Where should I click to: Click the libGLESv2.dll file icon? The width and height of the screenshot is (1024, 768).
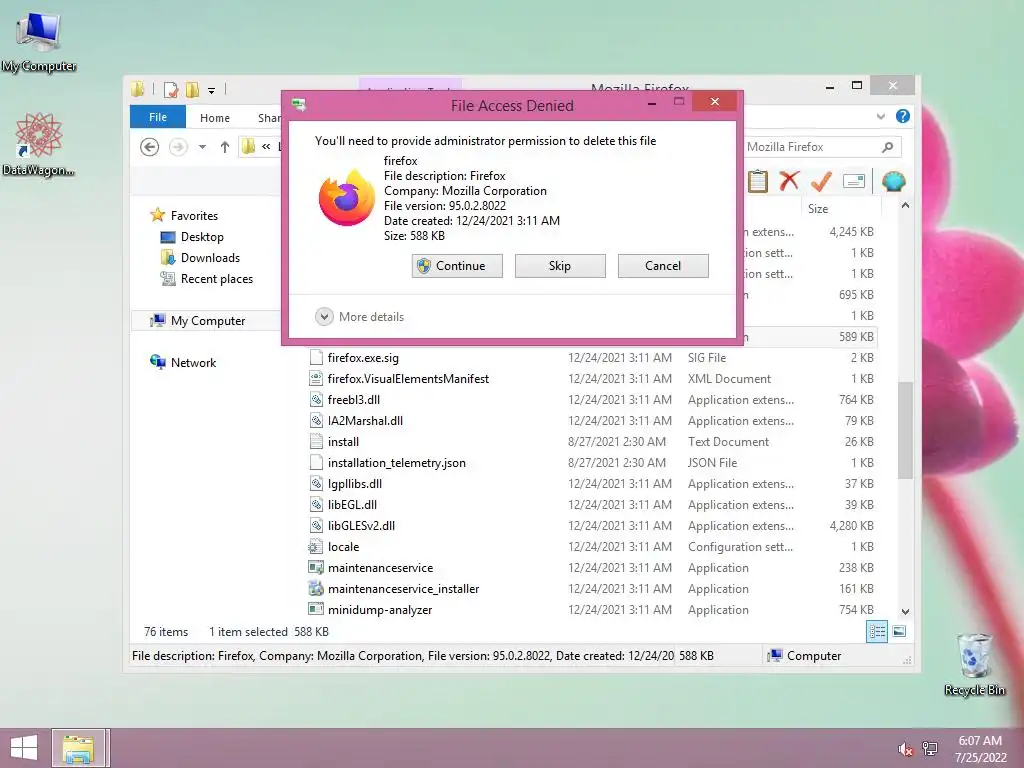tap(316, 526)
